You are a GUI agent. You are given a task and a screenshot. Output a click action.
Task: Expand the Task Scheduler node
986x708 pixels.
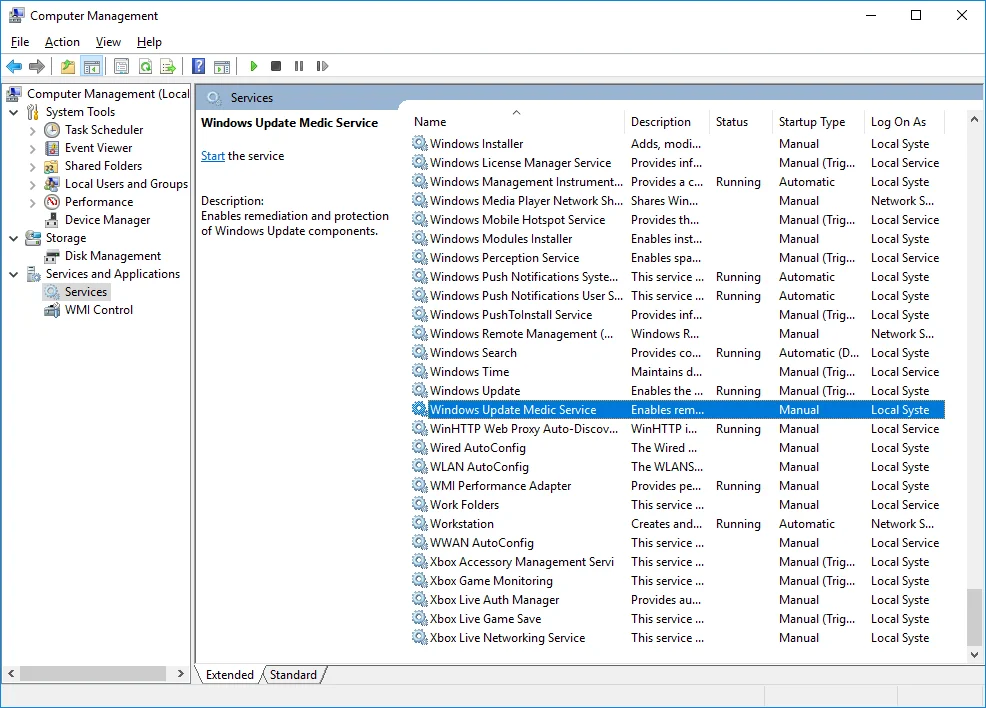tap(33, 131)
